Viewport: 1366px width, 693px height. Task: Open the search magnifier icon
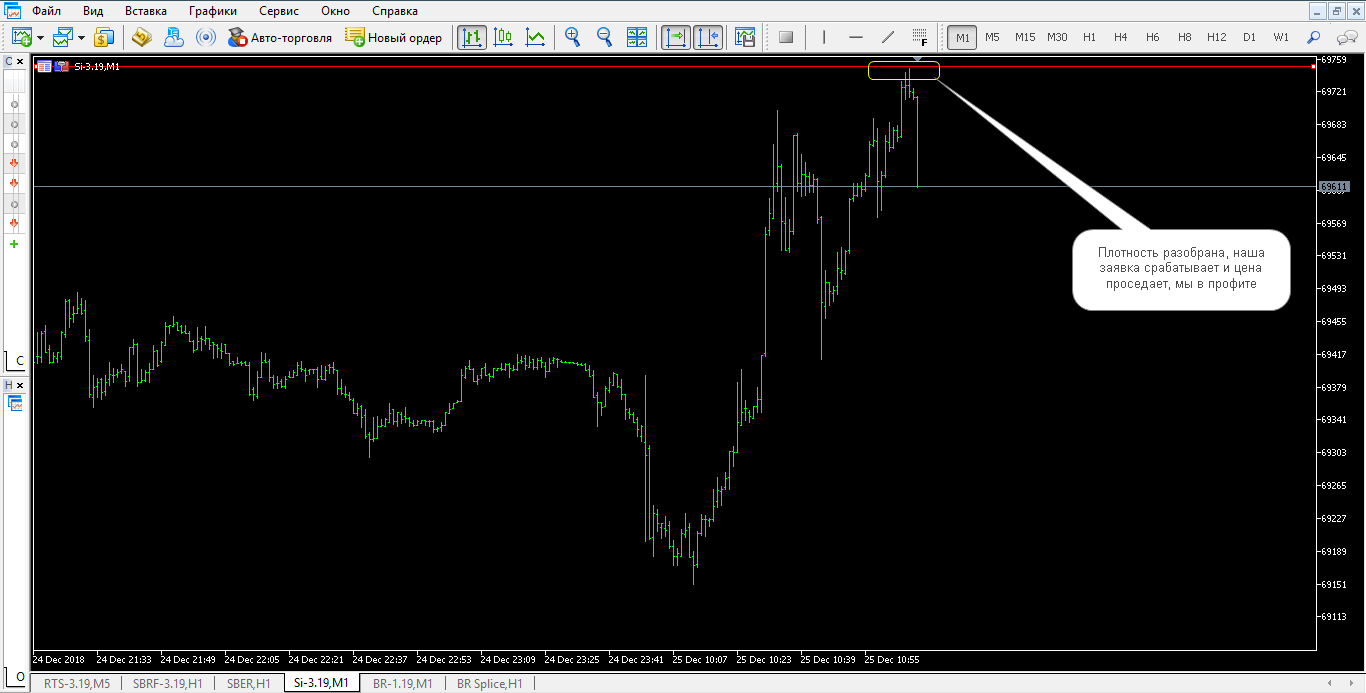tap(1314, 37)
